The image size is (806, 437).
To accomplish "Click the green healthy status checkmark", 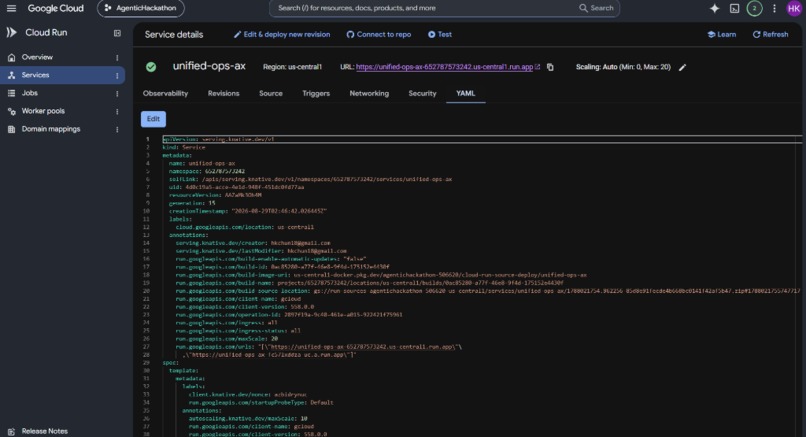I will (151, 67).
